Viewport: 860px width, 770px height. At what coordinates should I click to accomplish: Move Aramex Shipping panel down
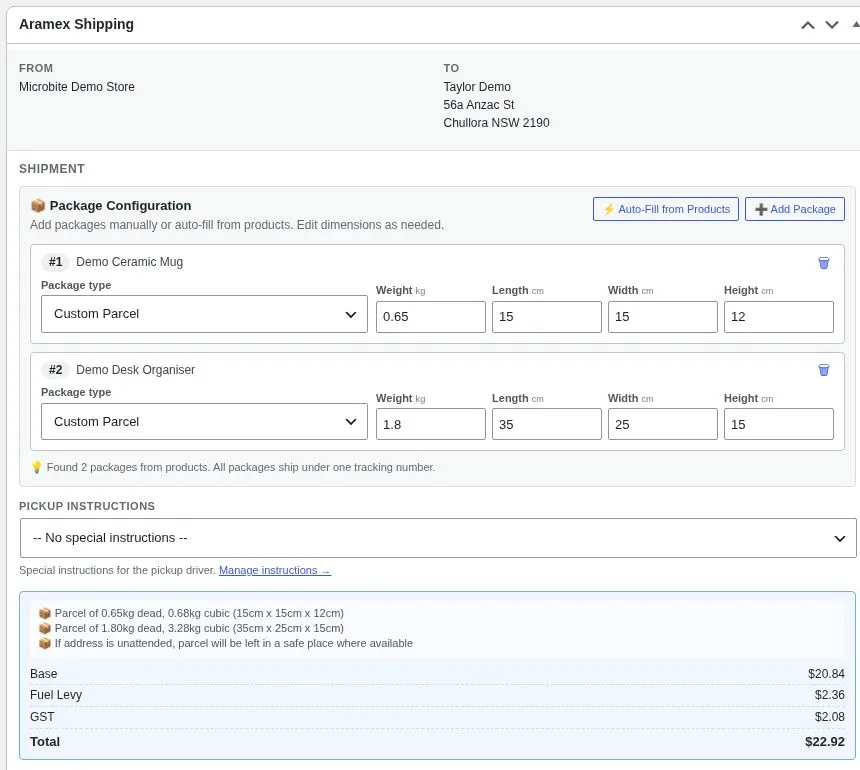tap(831, 25)
